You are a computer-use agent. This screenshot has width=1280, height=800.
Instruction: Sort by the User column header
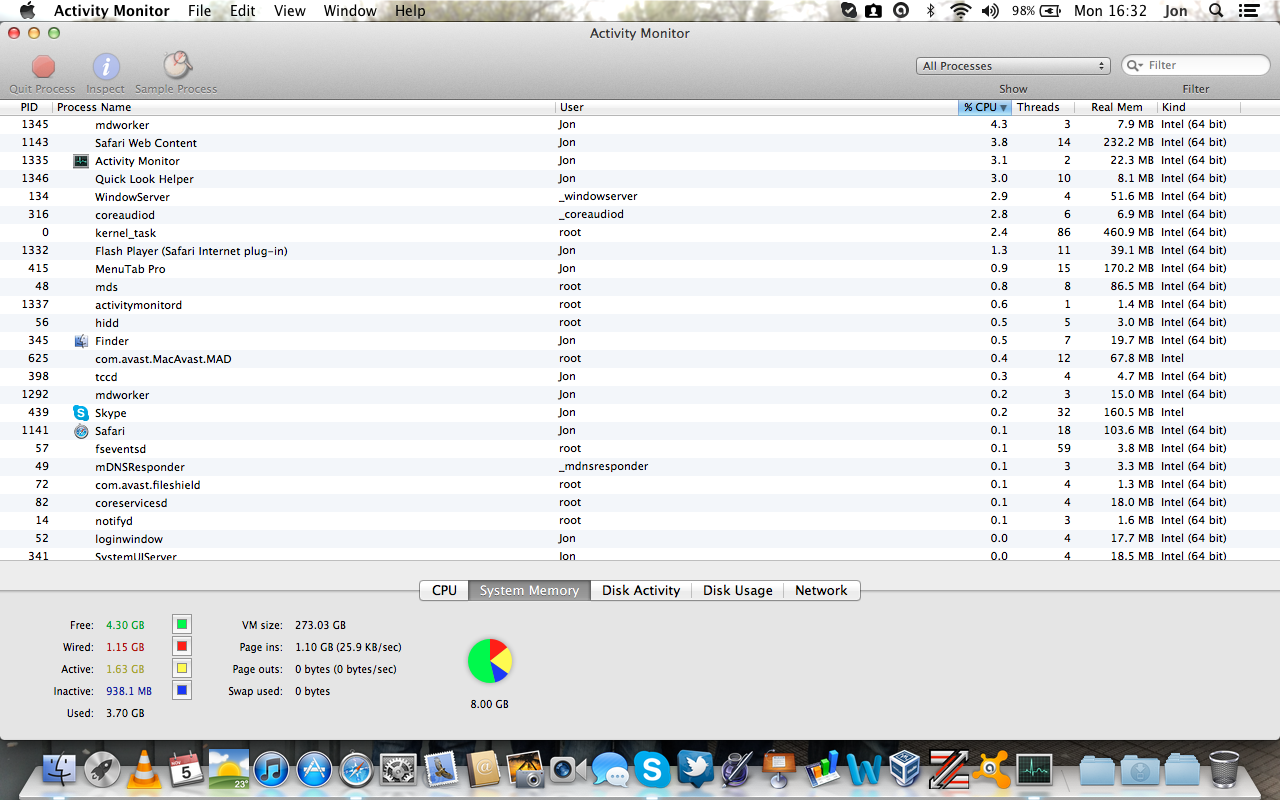pos(757,107)
